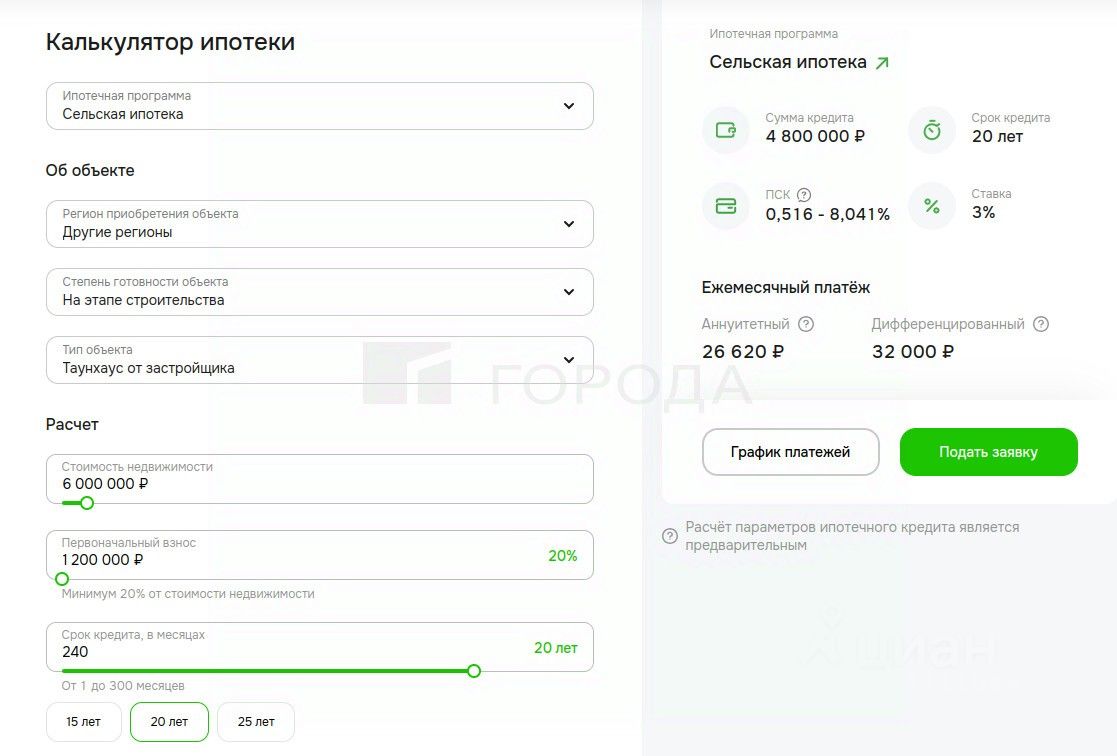The height and width of the screenshot is (756, 1117).
Task: Click the Срок кредита slider handle
Action: (474, 671)
